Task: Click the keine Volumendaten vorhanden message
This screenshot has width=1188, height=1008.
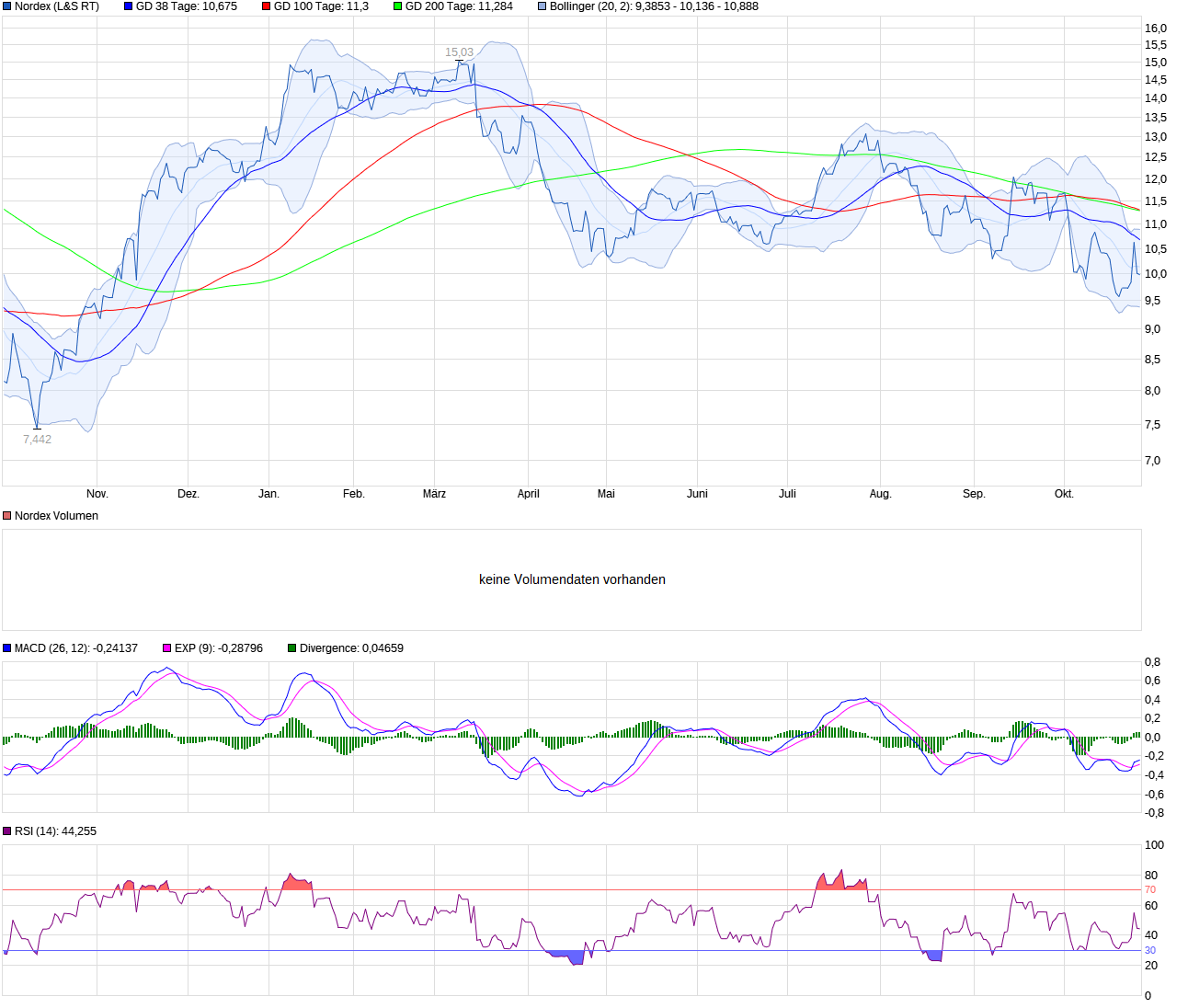Action: [572, 579]
